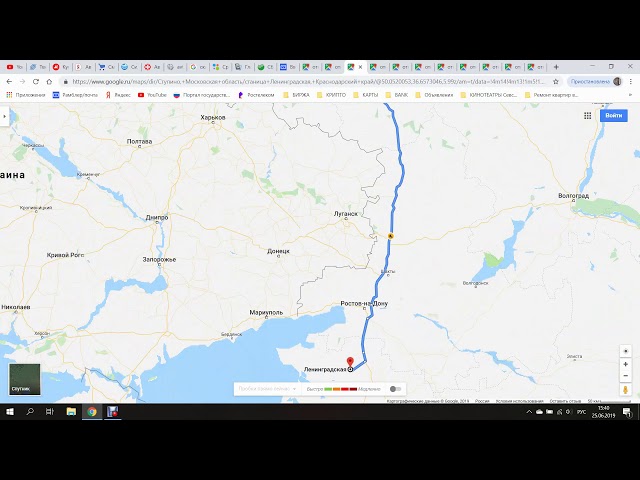Zoom out of the map

[x=625, y=376]
